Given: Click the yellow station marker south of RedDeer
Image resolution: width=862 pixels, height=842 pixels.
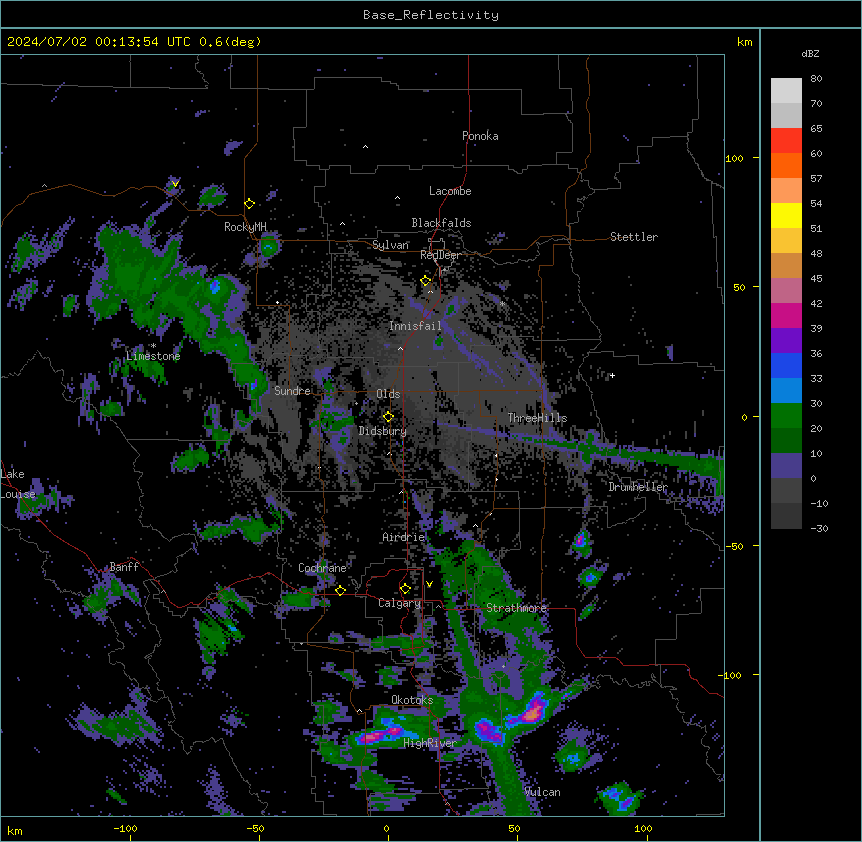Looking at the screenshot, I should click(426, 281).
